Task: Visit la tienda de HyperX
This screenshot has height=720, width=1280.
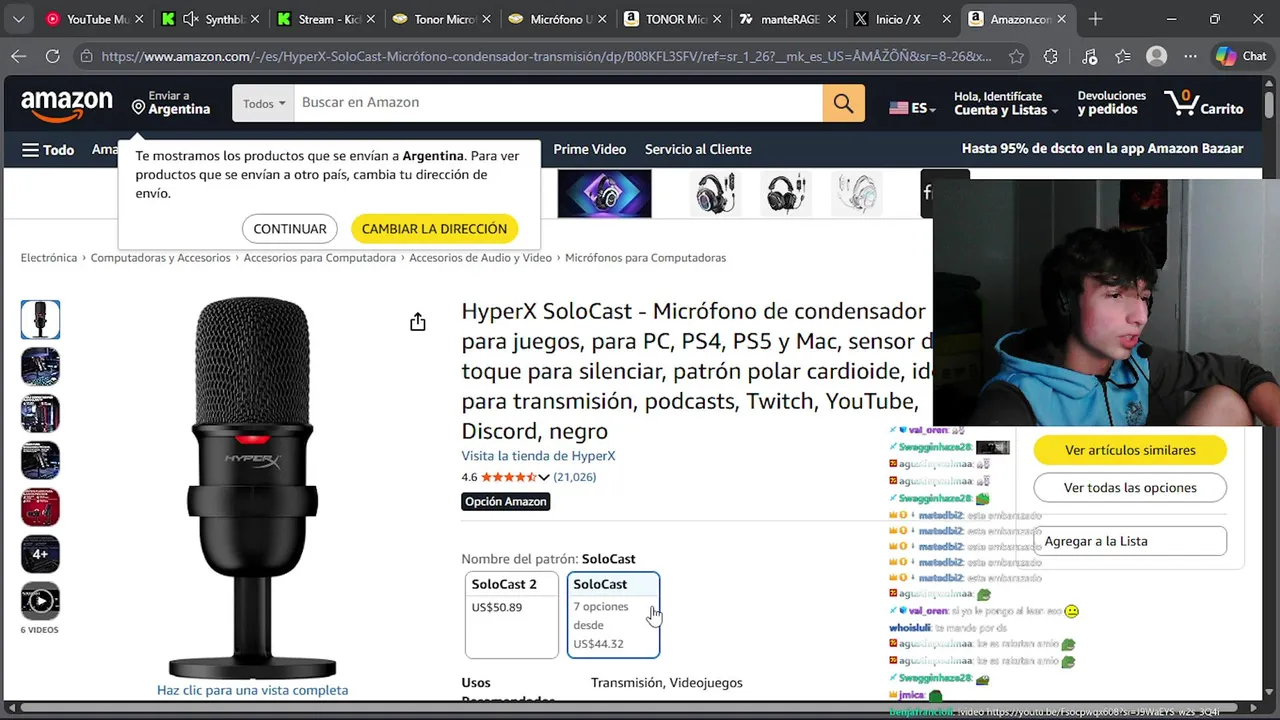Action: (x=538, y=456)
